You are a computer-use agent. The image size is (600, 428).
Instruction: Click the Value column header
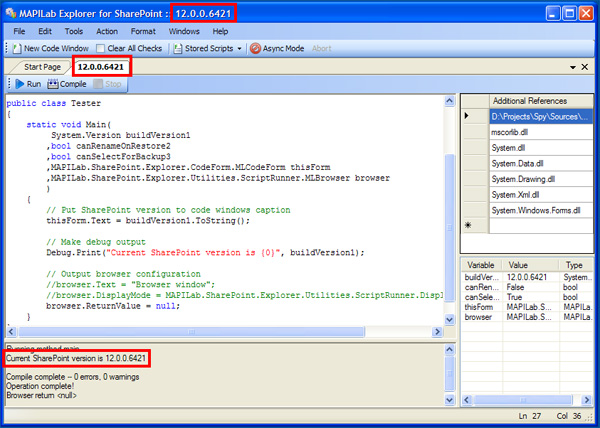point(531,265)
